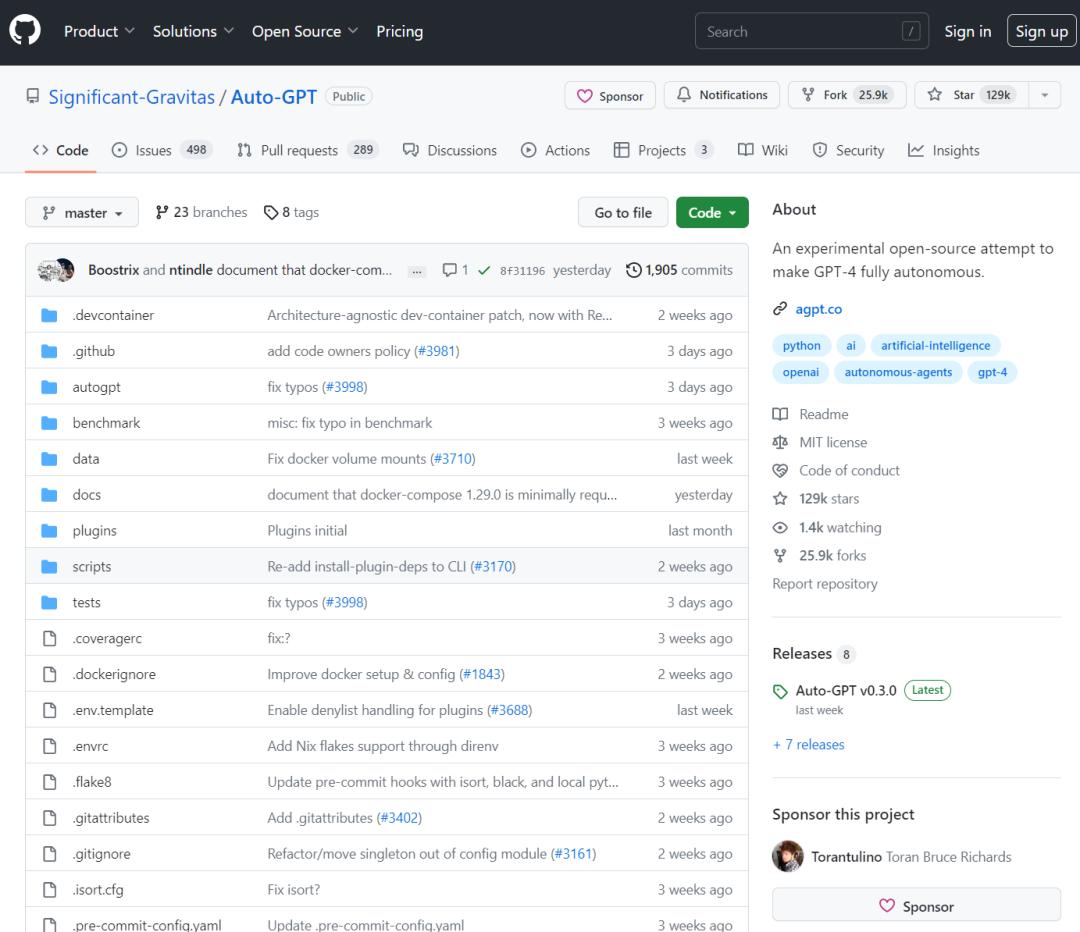Open the .devcontainer folder
Viewport: 1080px width, 932px height.
click(113, 315)
